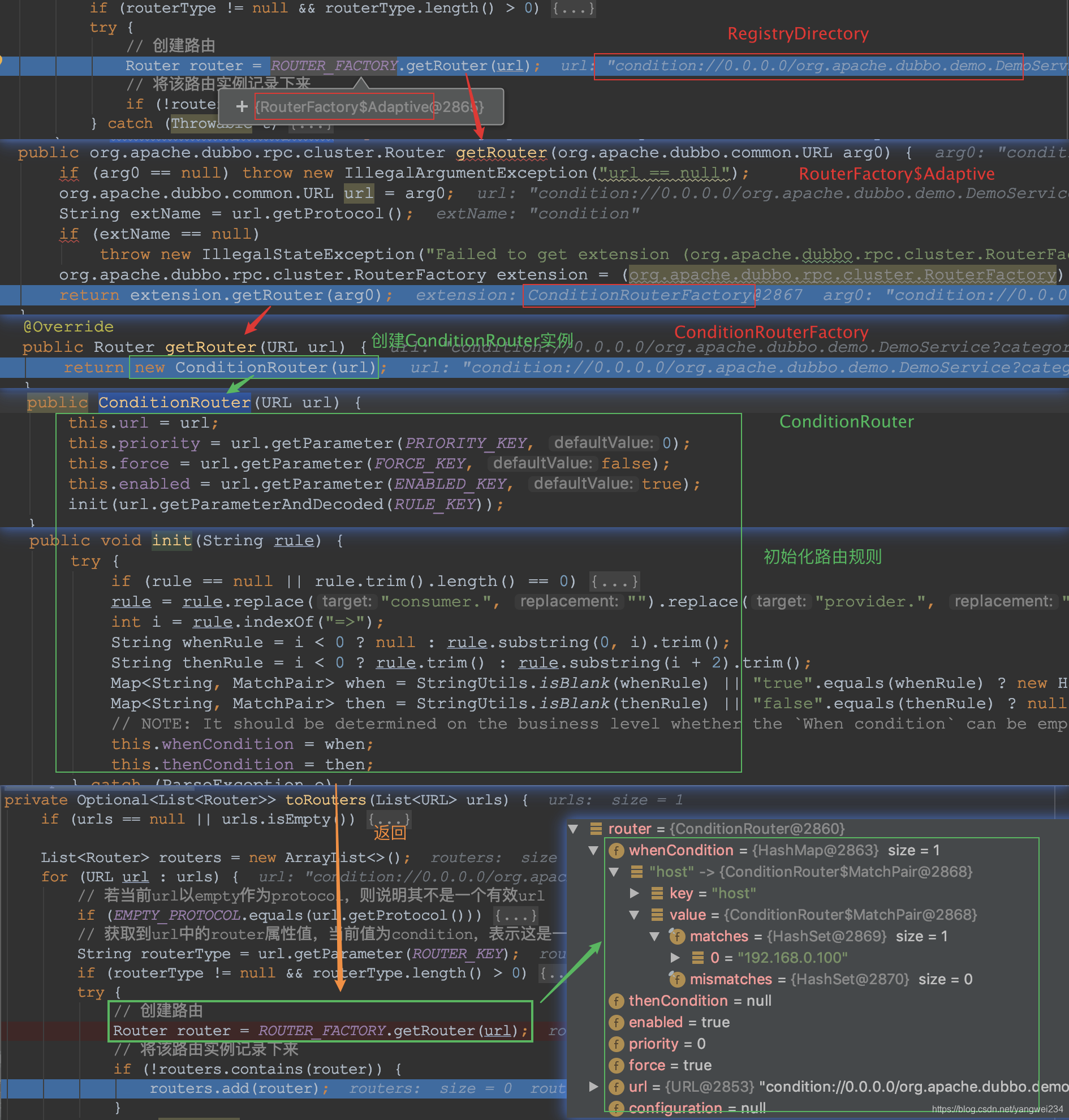The height and width of the screenshot is (1120, 1069).
Task: Click the field icon beside enabled
Action: 616,1023
